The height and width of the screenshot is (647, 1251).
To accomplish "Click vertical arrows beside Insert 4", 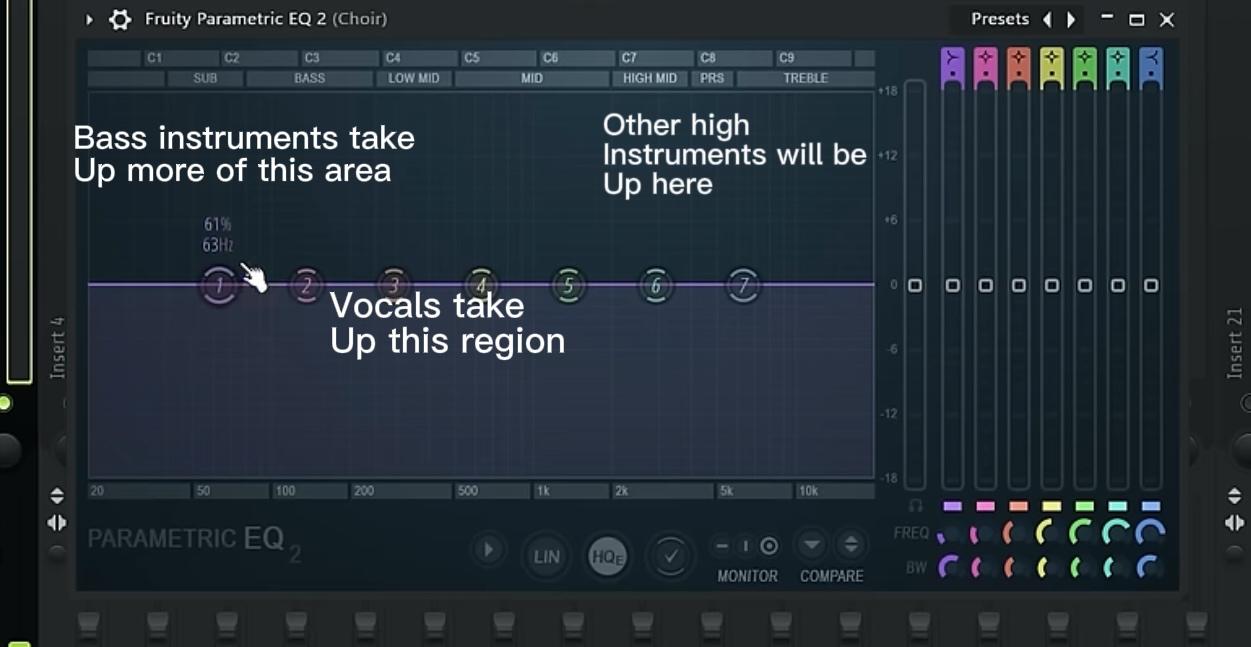I will tap(57, 496).
